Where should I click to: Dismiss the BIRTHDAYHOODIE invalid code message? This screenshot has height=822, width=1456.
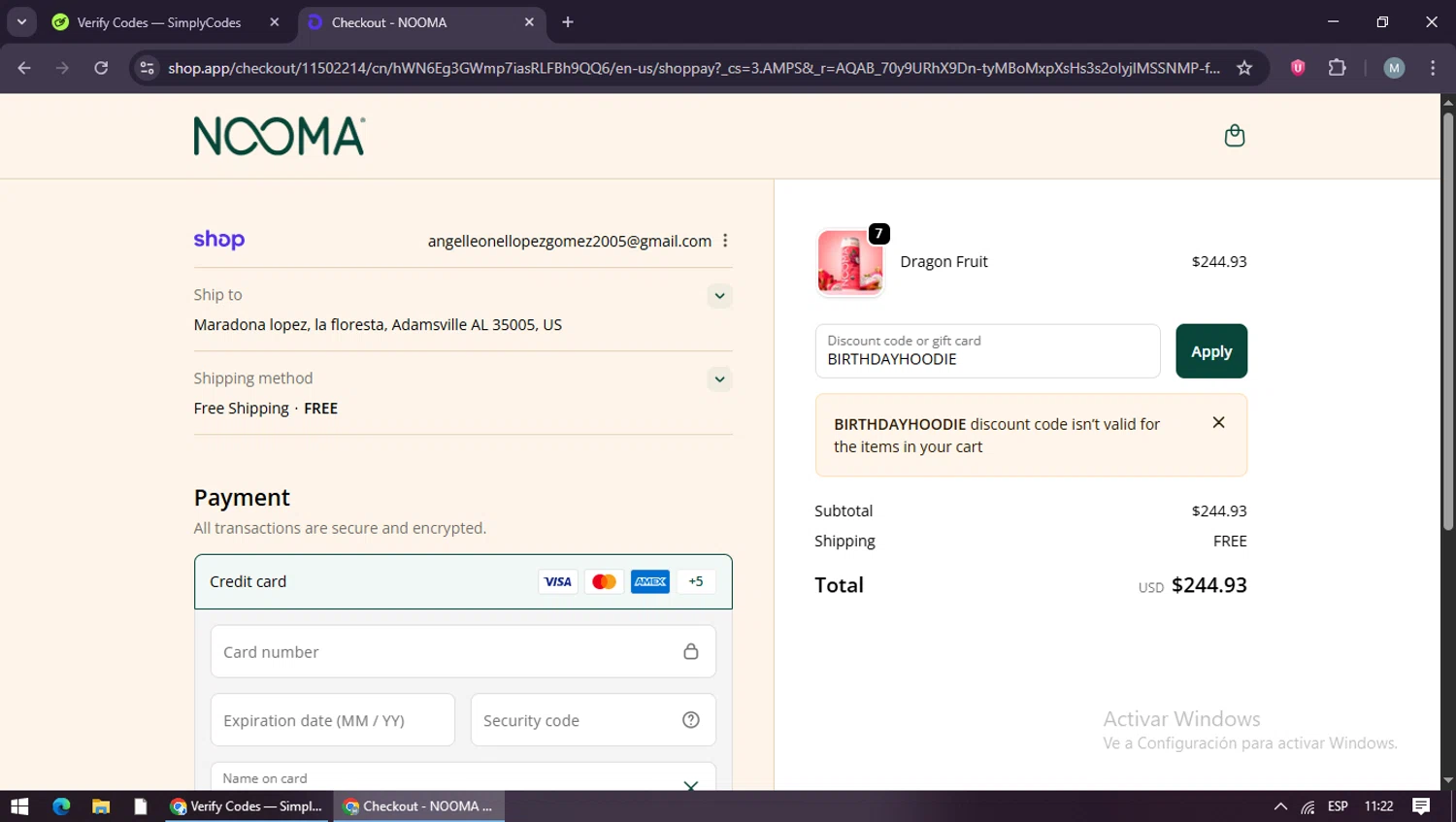(x=1218, y=422)
